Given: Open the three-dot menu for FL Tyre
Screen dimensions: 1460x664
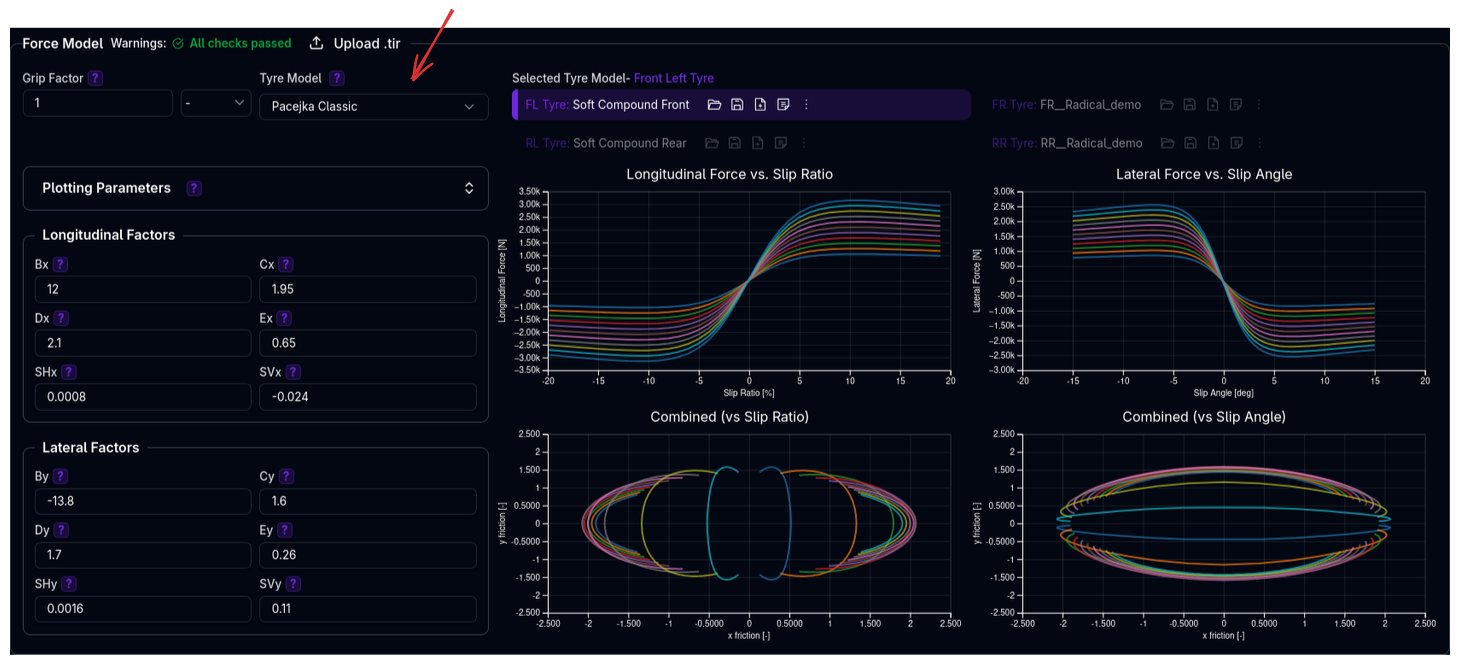Looking at the screenshot, I should pyautogui.click(x=807, y=105).
